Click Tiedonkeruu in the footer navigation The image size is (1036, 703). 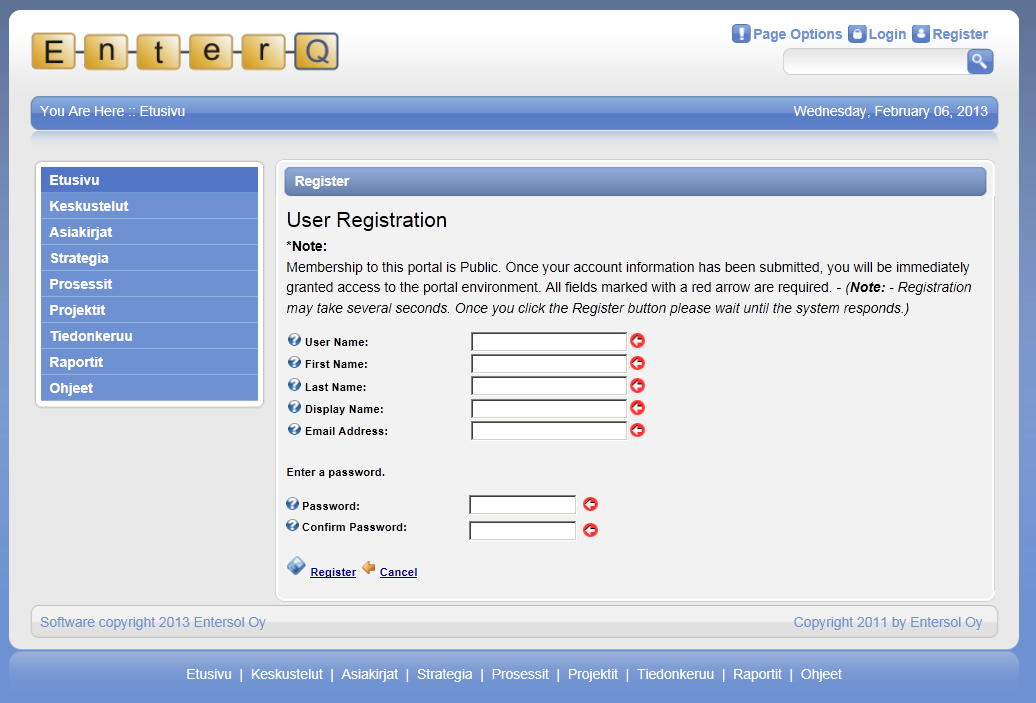675,674
